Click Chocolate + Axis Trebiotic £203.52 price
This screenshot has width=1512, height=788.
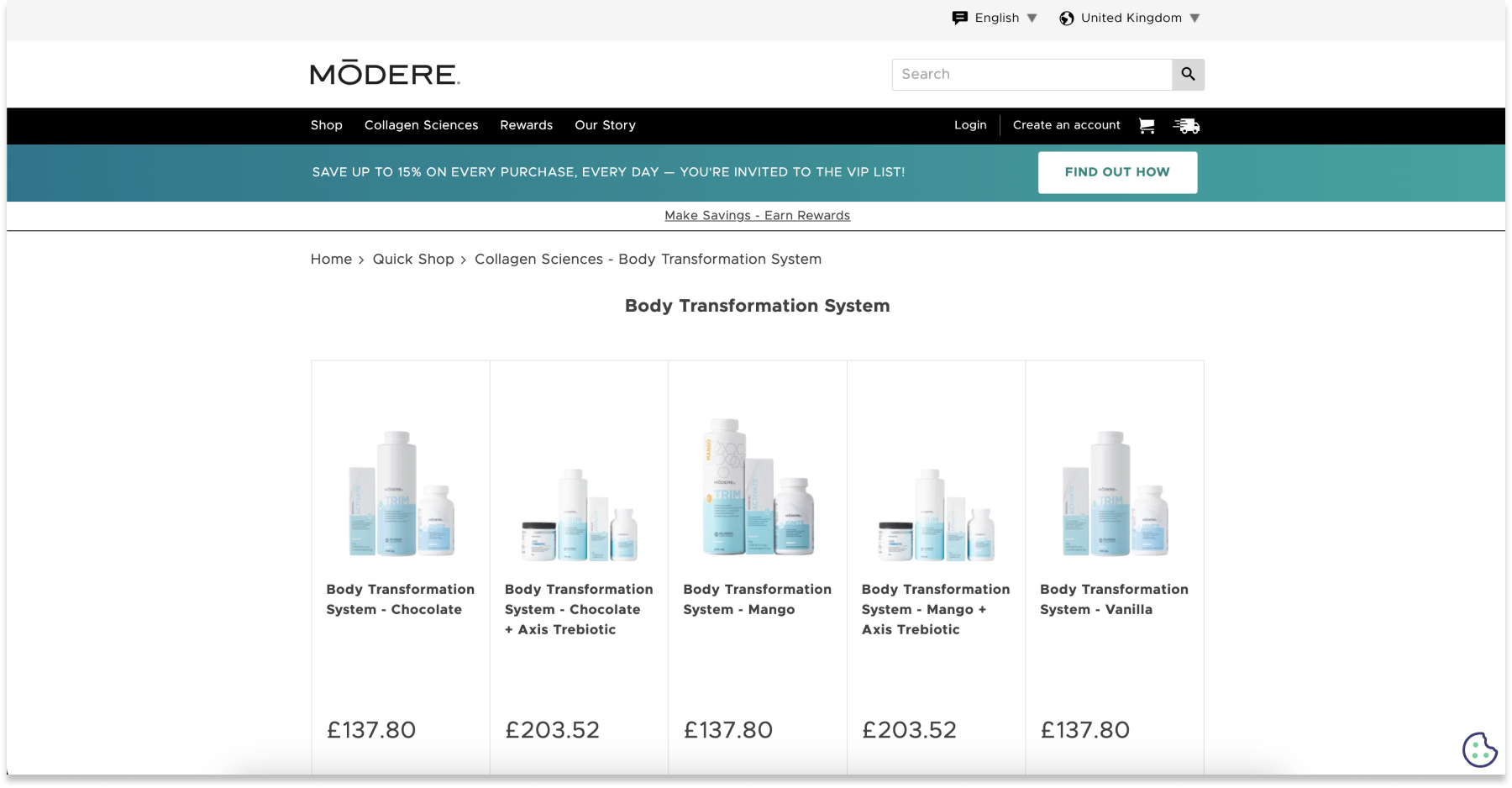[x=553, y=730]
